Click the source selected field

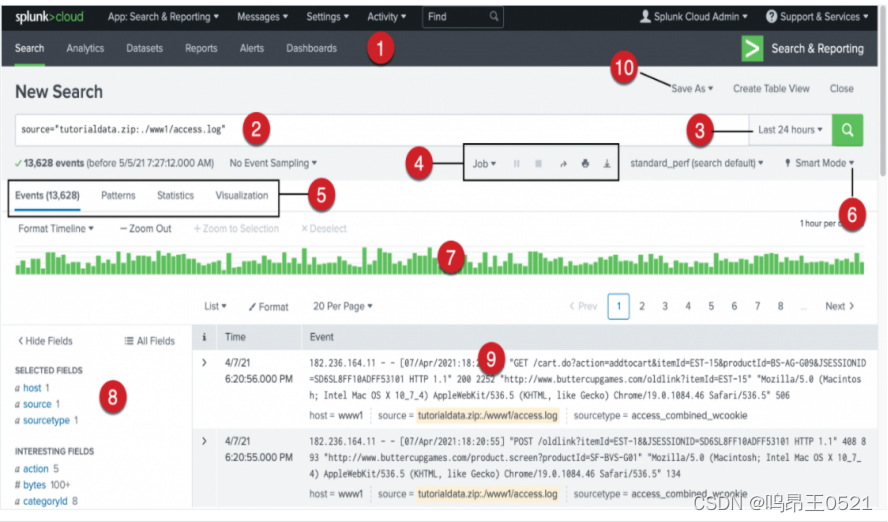[x=37, y=404]
